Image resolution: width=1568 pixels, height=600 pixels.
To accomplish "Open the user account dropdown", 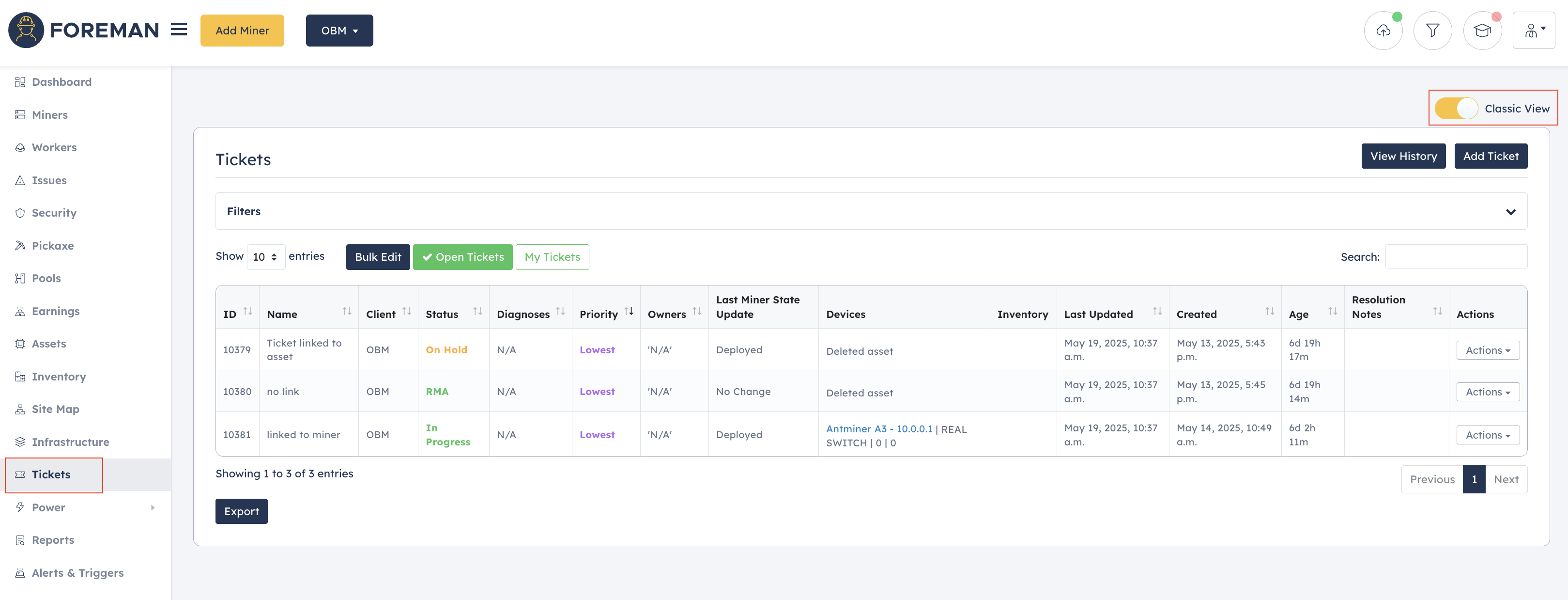I will tap(1533, 31).
